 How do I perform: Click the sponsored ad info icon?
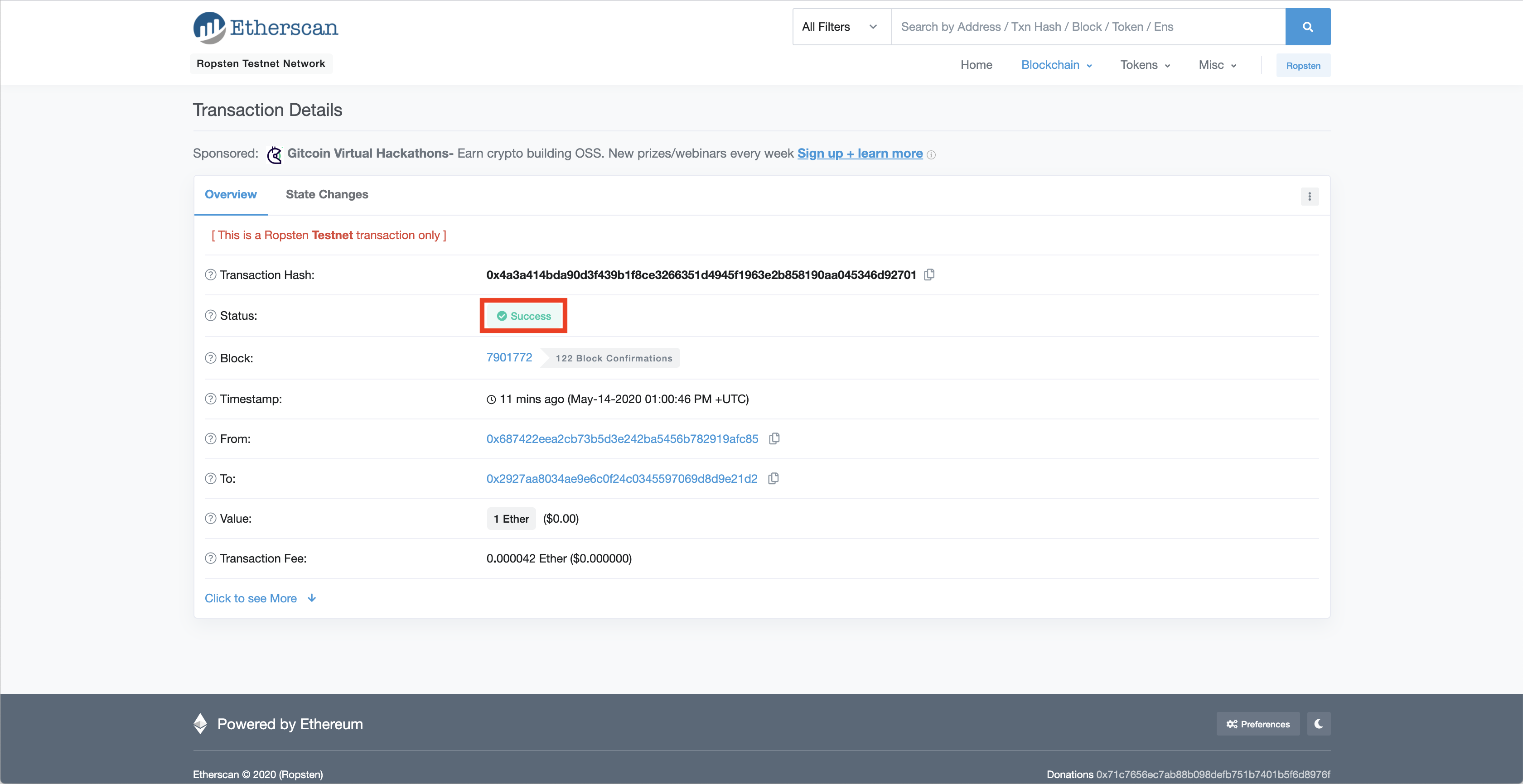coord(931,155)
